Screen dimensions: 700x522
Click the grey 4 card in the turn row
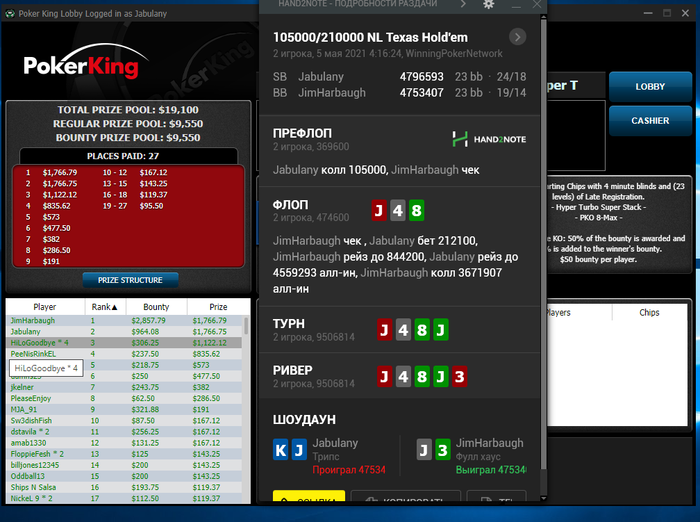click(x=403, y=330)
